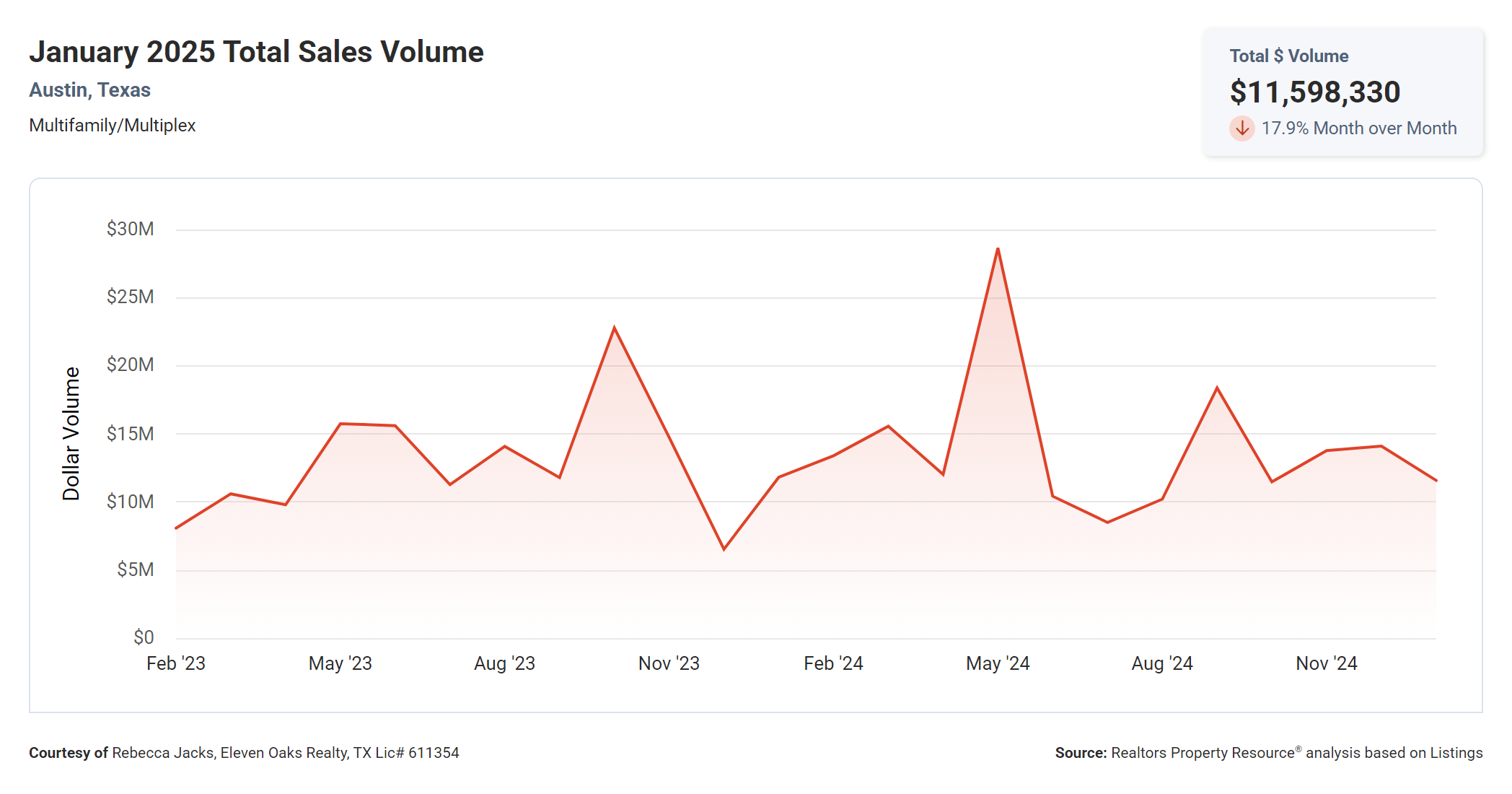The image size is (1512, 794).
Task: Click the January 2025 Total Sales Volume title
Action: [x=256, y=52]
